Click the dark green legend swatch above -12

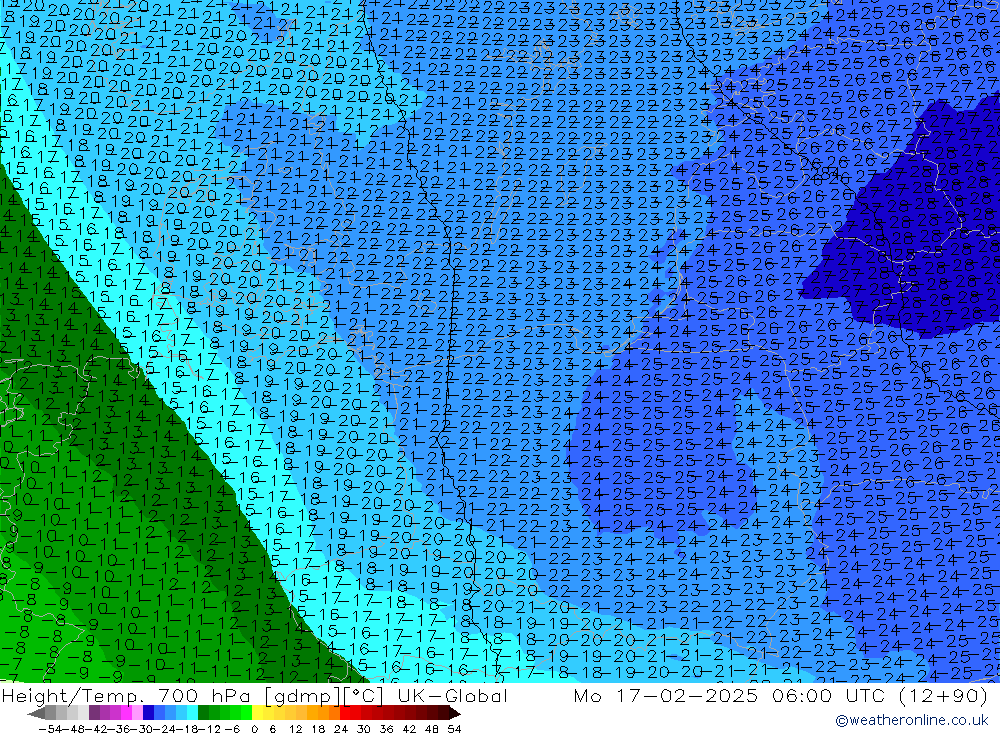203,713
